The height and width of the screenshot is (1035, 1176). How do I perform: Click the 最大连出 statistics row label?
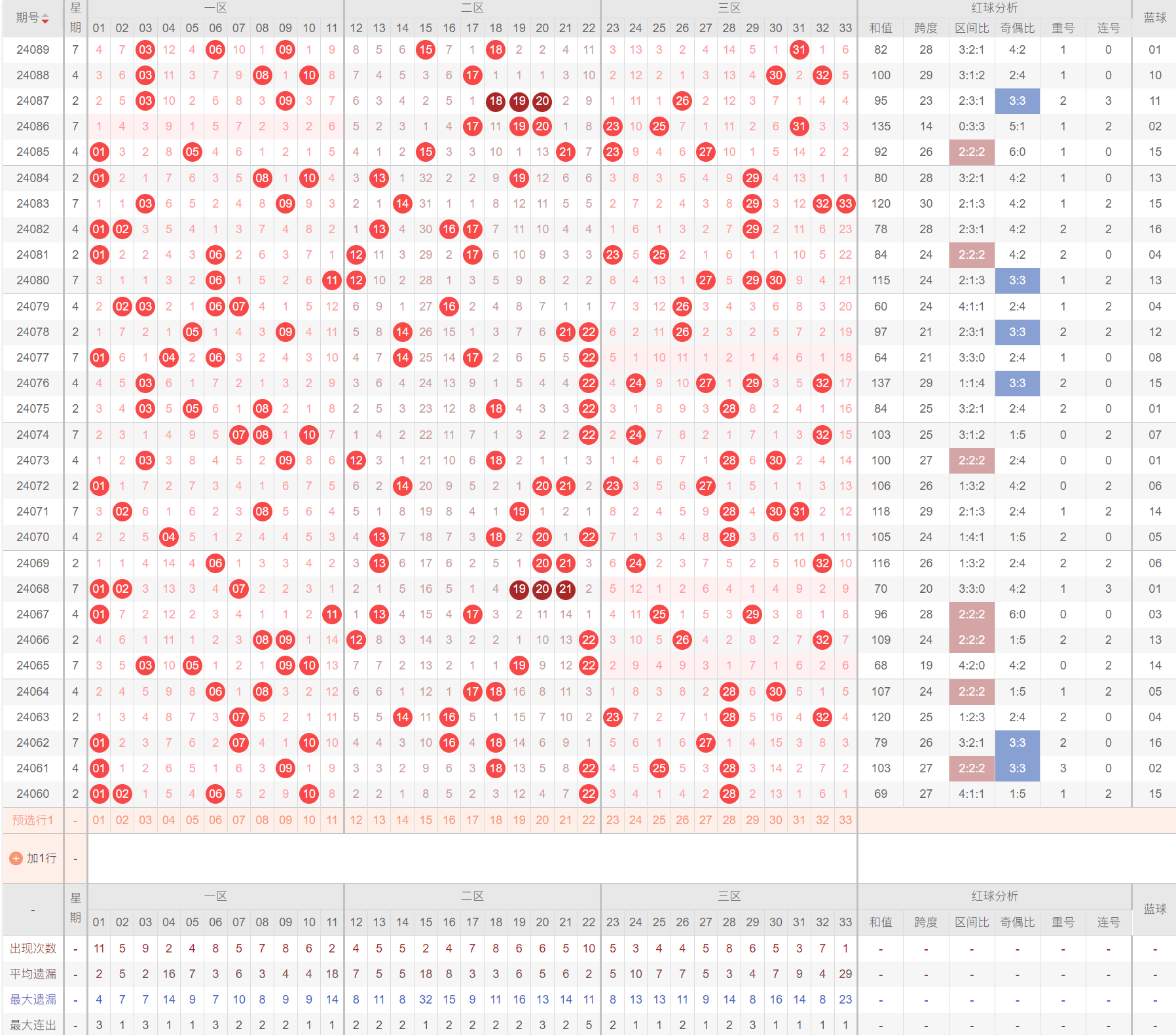pos(33,1025)
